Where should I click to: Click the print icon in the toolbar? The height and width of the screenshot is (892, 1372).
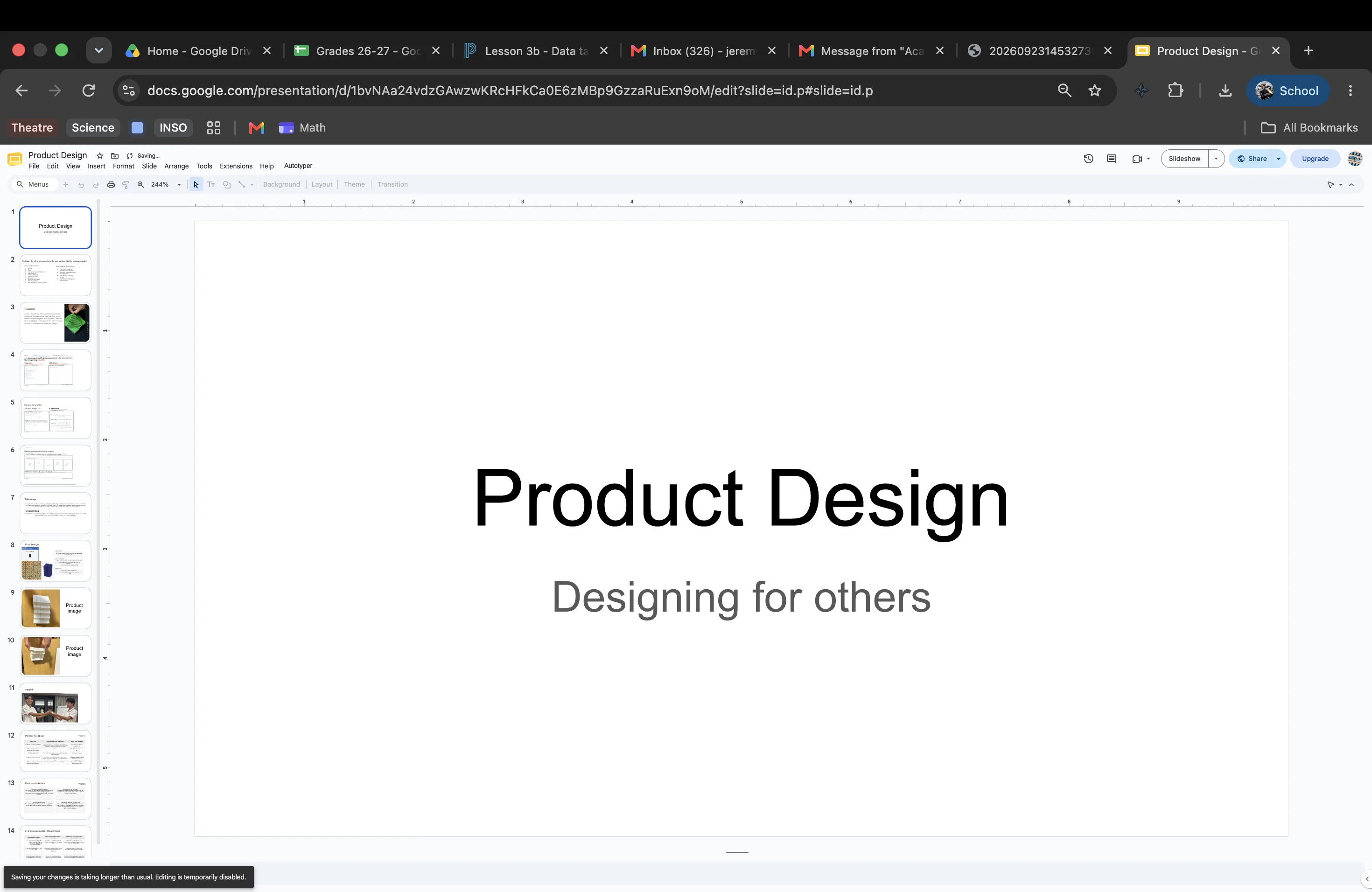pos(111,184)
